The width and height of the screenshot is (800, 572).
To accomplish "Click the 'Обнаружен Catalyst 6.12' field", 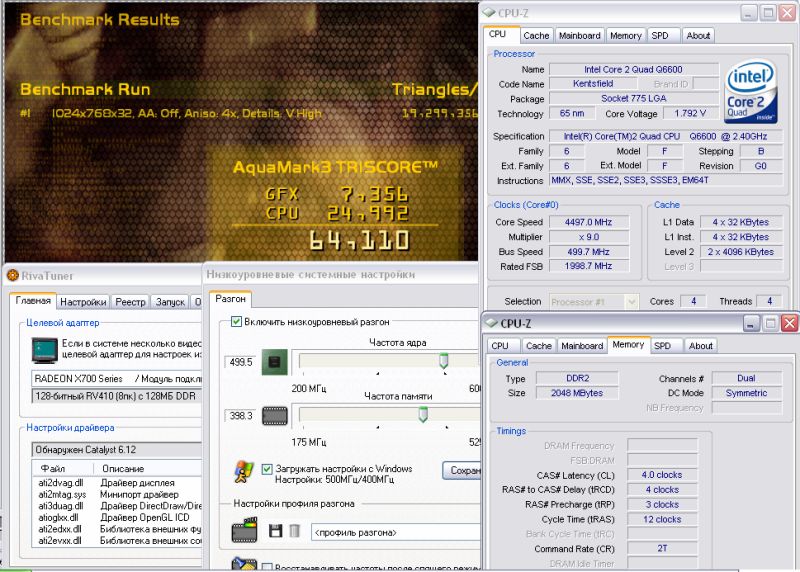I will click(x=117, y=450).
